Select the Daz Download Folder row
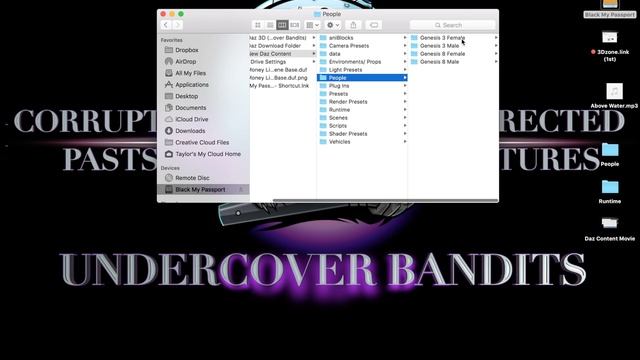The height and width of the screenshot is (360, 640). point(283,46)
